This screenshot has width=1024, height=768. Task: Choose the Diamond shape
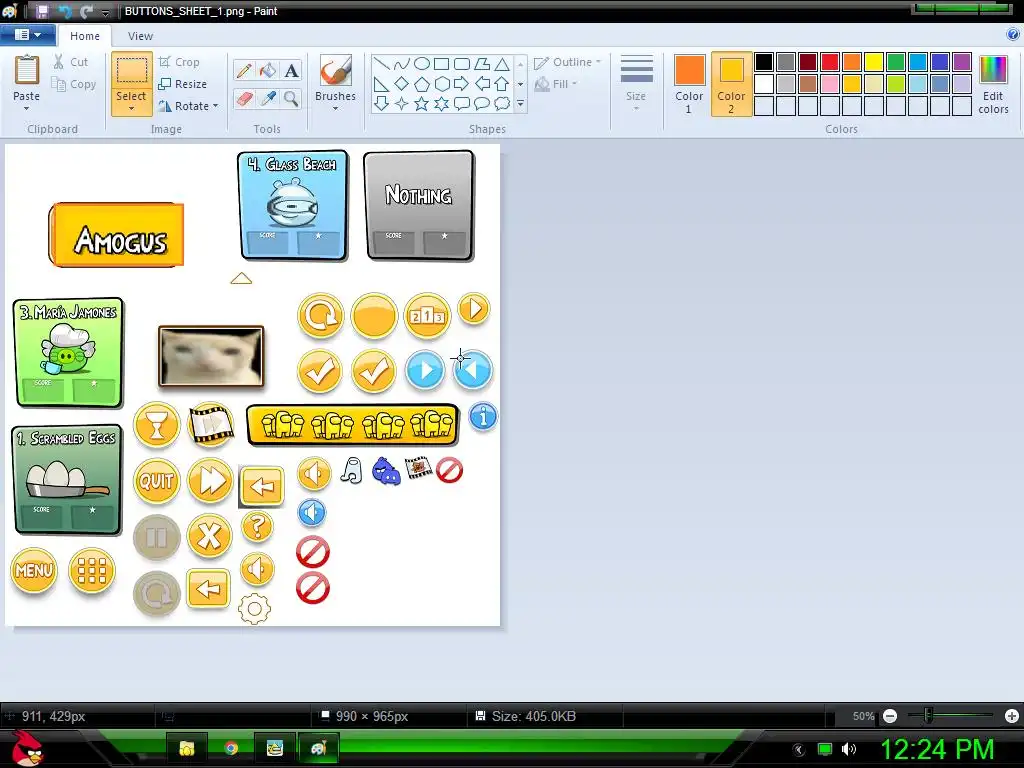pos(402,84)
